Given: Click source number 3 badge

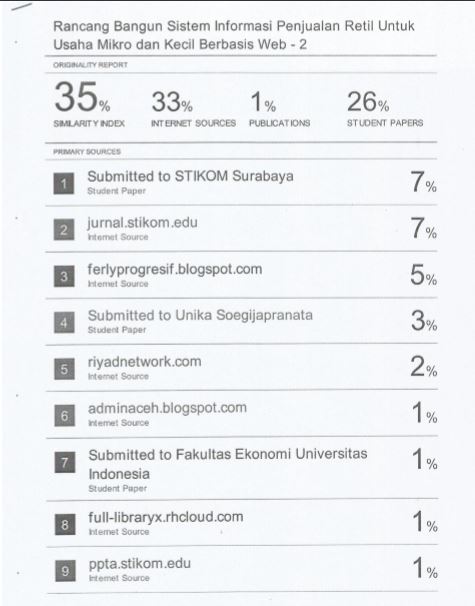Looking at the screenshot, I should tap(64, 276).
